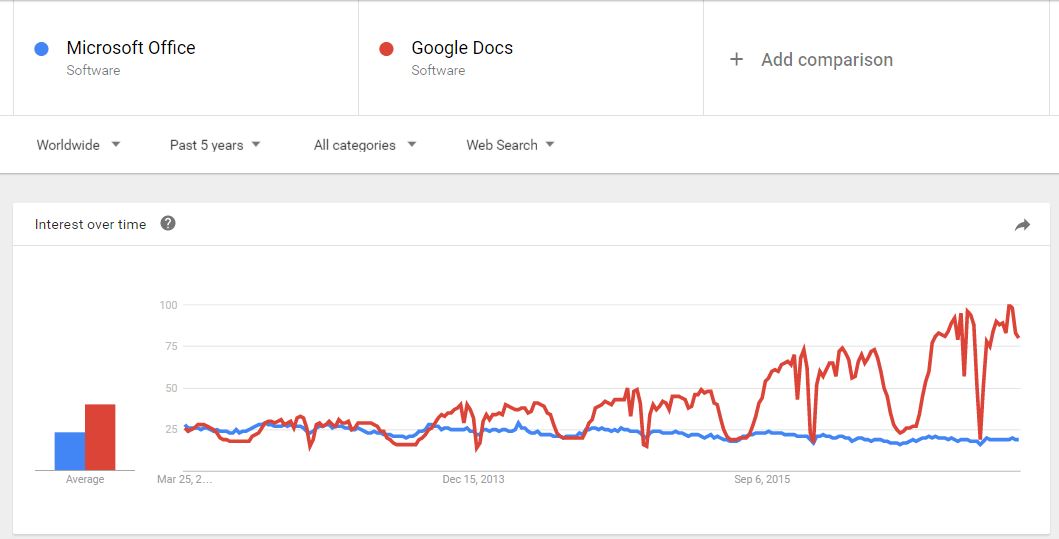Open the Worldwide region dropdown
The height and width of the screenshot is (539, 1059).
[x=78, y=145]
